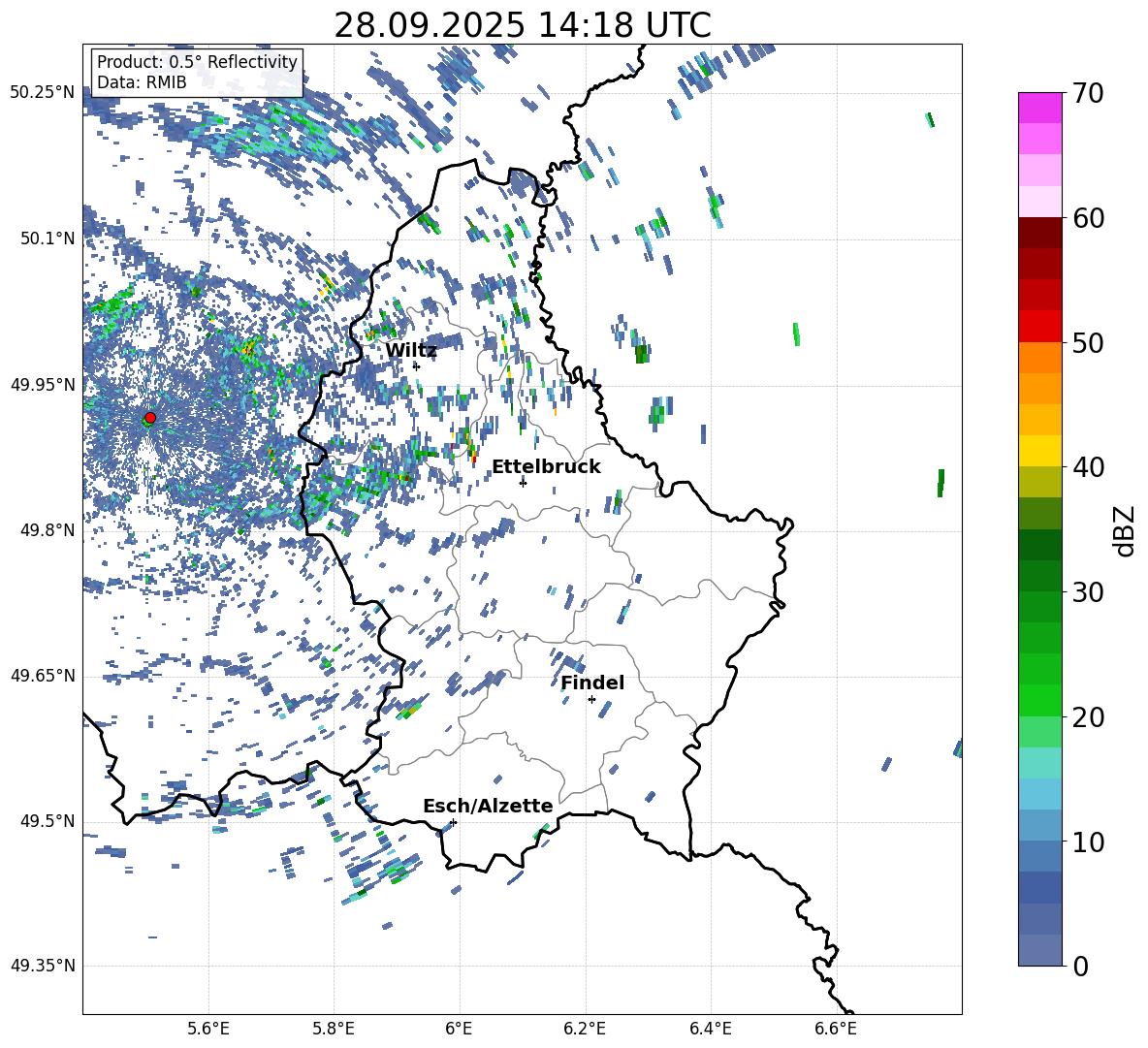Click the 50.1°N latitude label
Image resolution: width=1148 pixels, height=1048 pixels.
coord(48,238)
